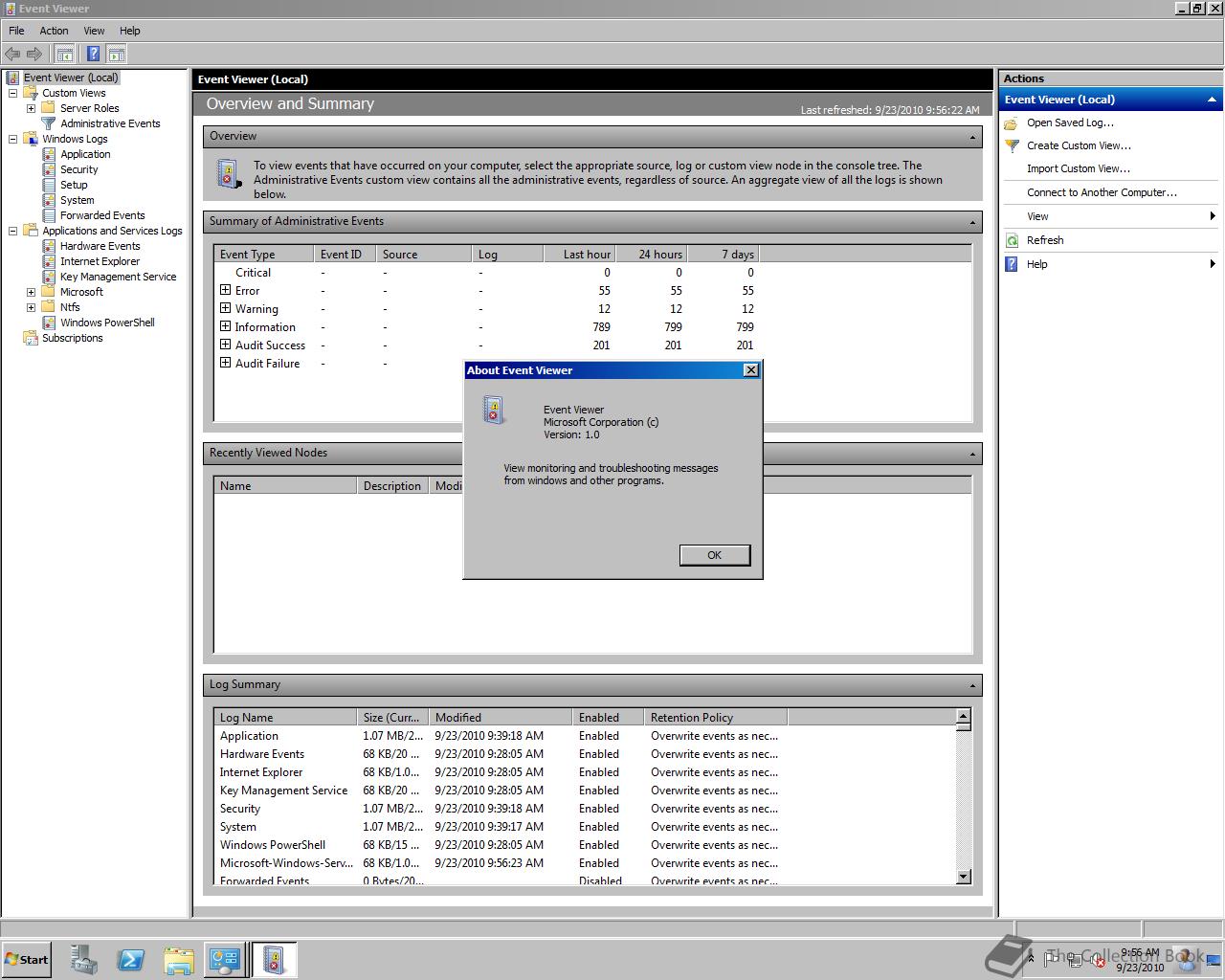Click the Hardware Events log icon

click(49, 246)
